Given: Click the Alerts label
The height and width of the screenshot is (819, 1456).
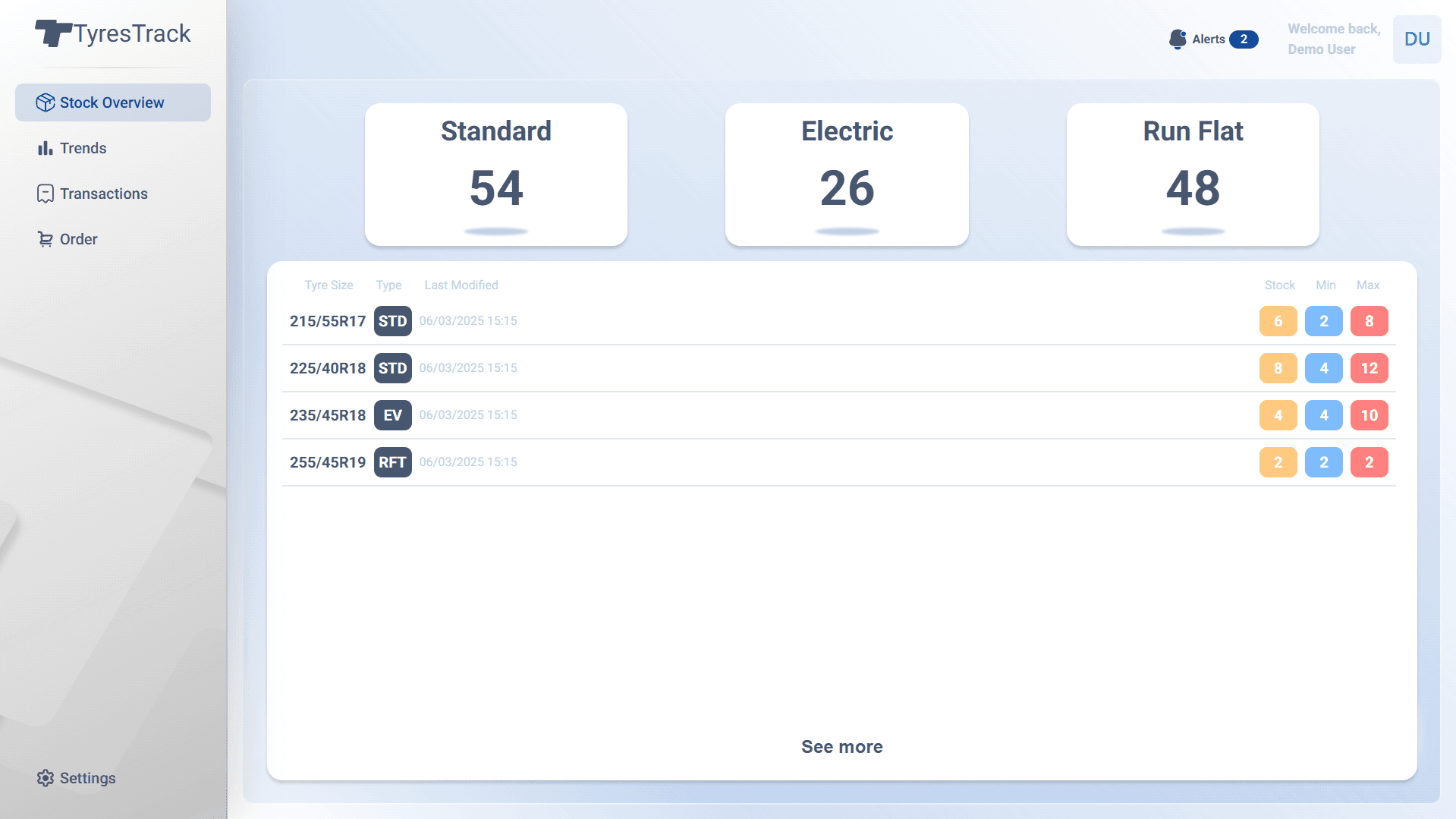Looking at the screenshot, I should pos(1209,39).
